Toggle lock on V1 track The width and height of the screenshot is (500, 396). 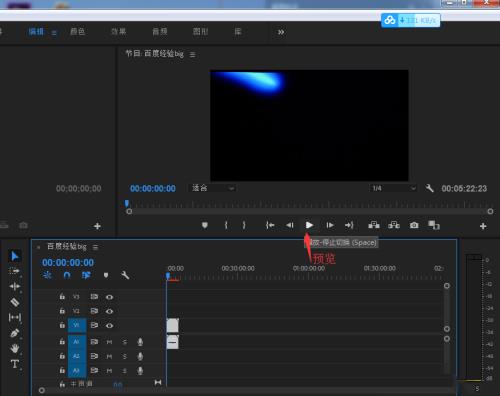[x=62, y=325]
